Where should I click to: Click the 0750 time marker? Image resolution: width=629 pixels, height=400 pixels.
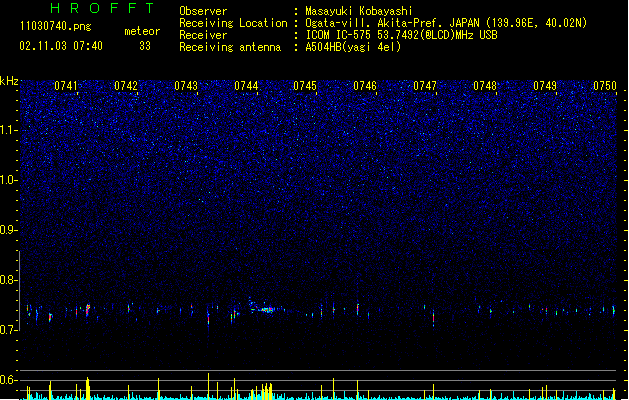[605, 86]
